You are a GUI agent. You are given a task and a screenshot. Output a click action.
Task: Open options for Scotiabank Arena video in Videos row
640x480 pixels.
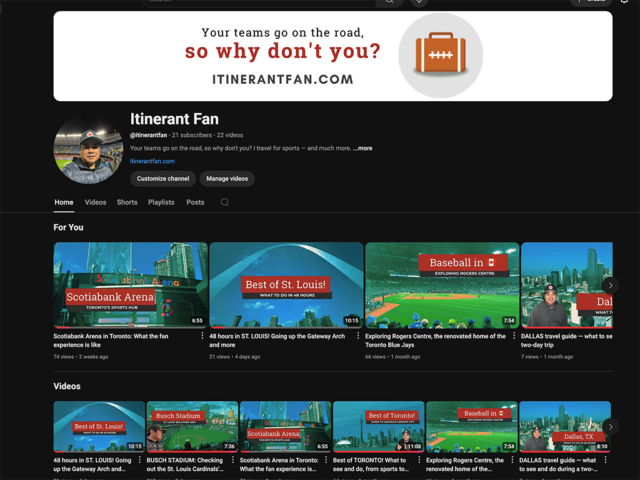(x=326, y=460)
